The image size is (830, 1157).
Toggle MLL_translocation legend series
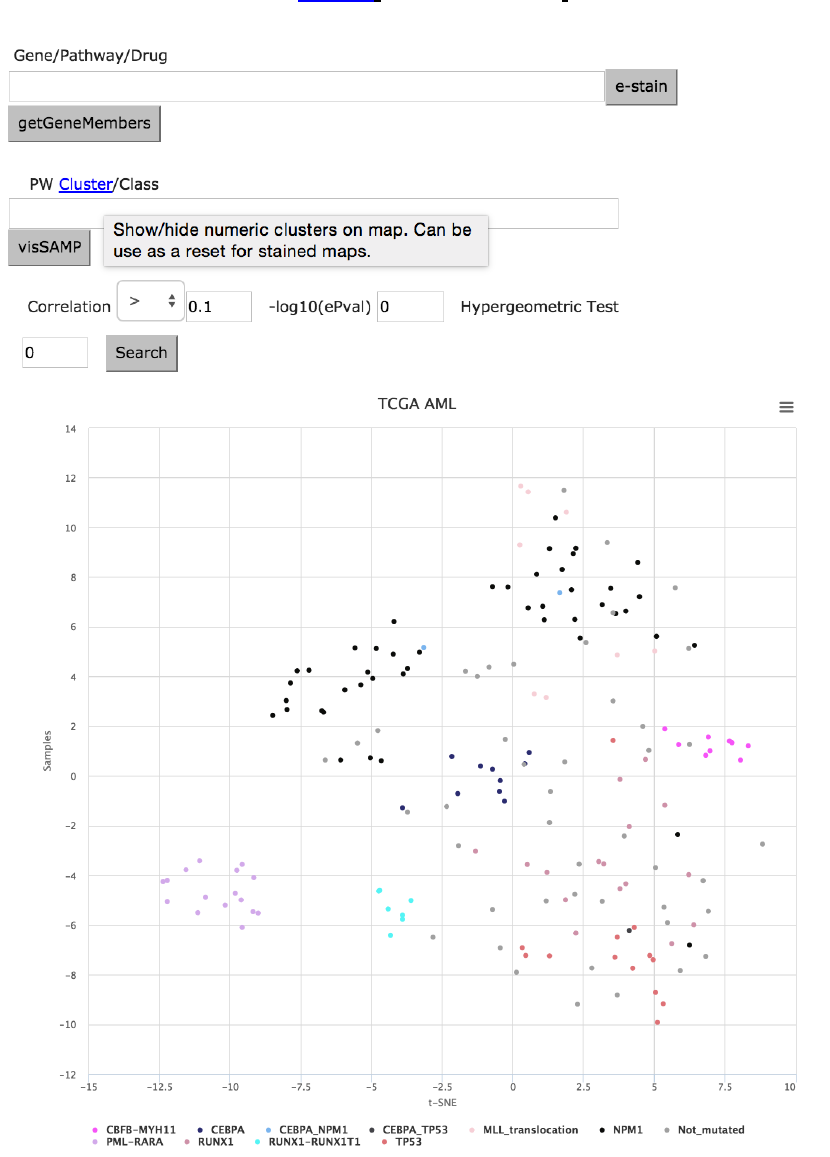pos(530,1129)
